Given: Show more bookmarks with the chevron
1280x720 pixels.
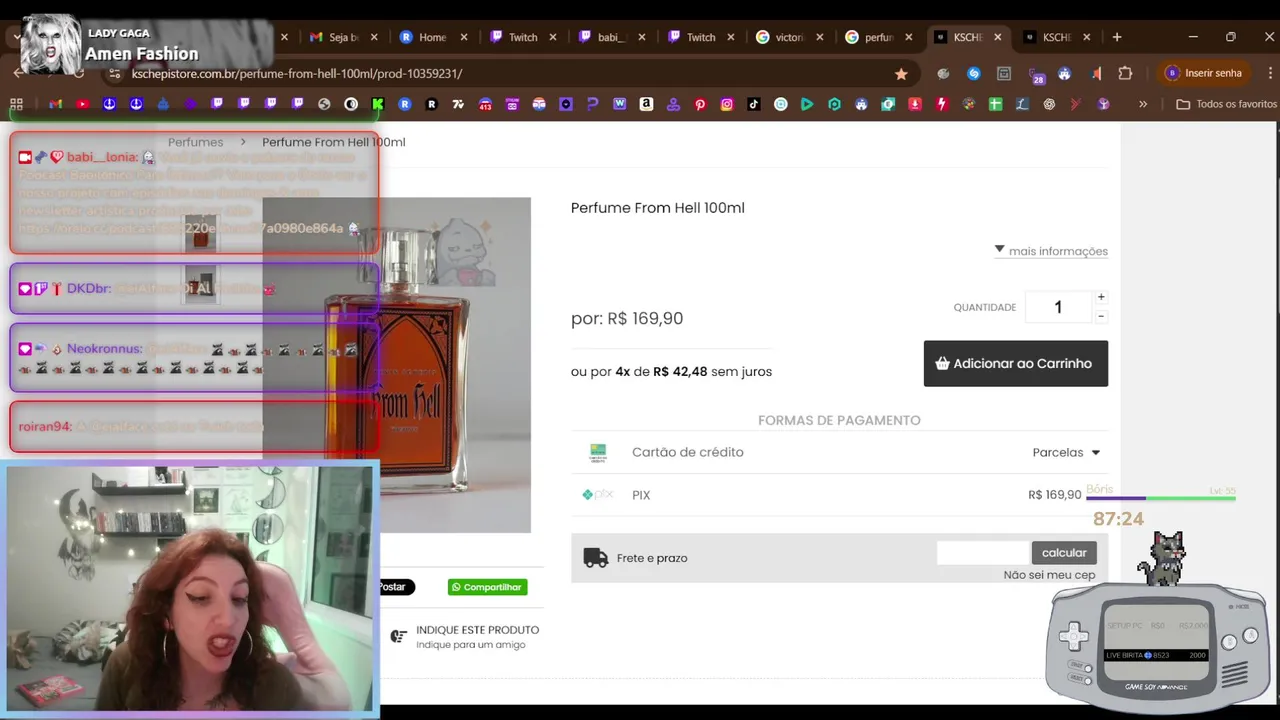Looking at the screenshot, I should tap(1142, 104).
